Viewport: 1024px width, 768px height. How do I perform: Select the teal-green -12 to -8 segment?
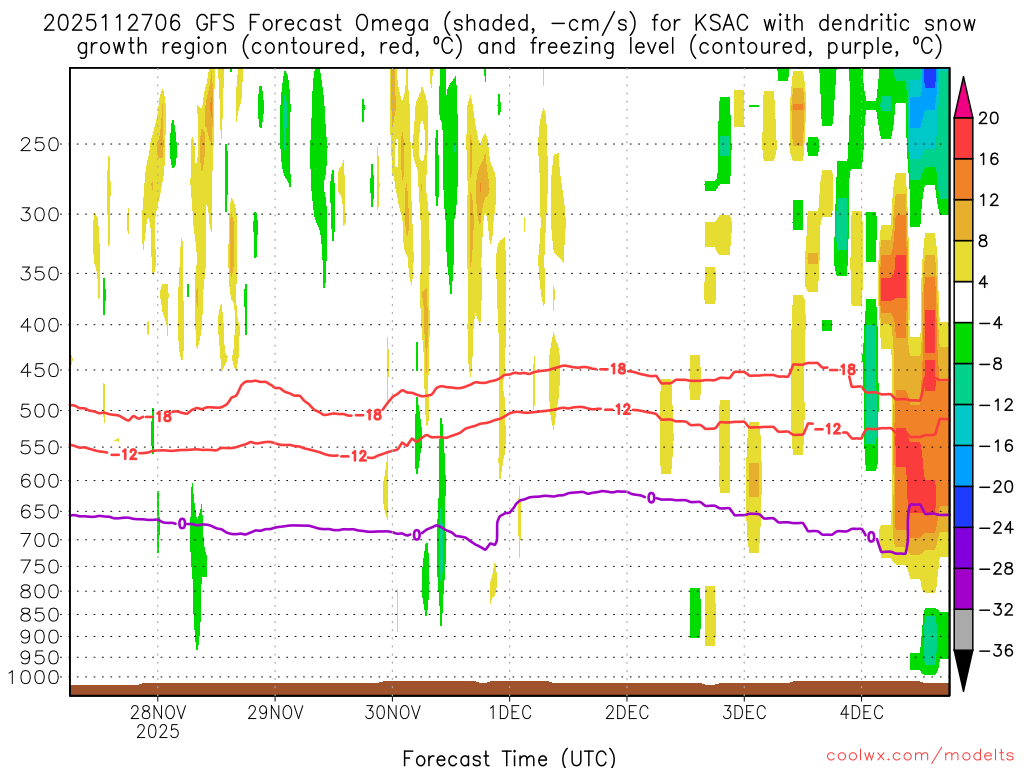click(963, 384)
